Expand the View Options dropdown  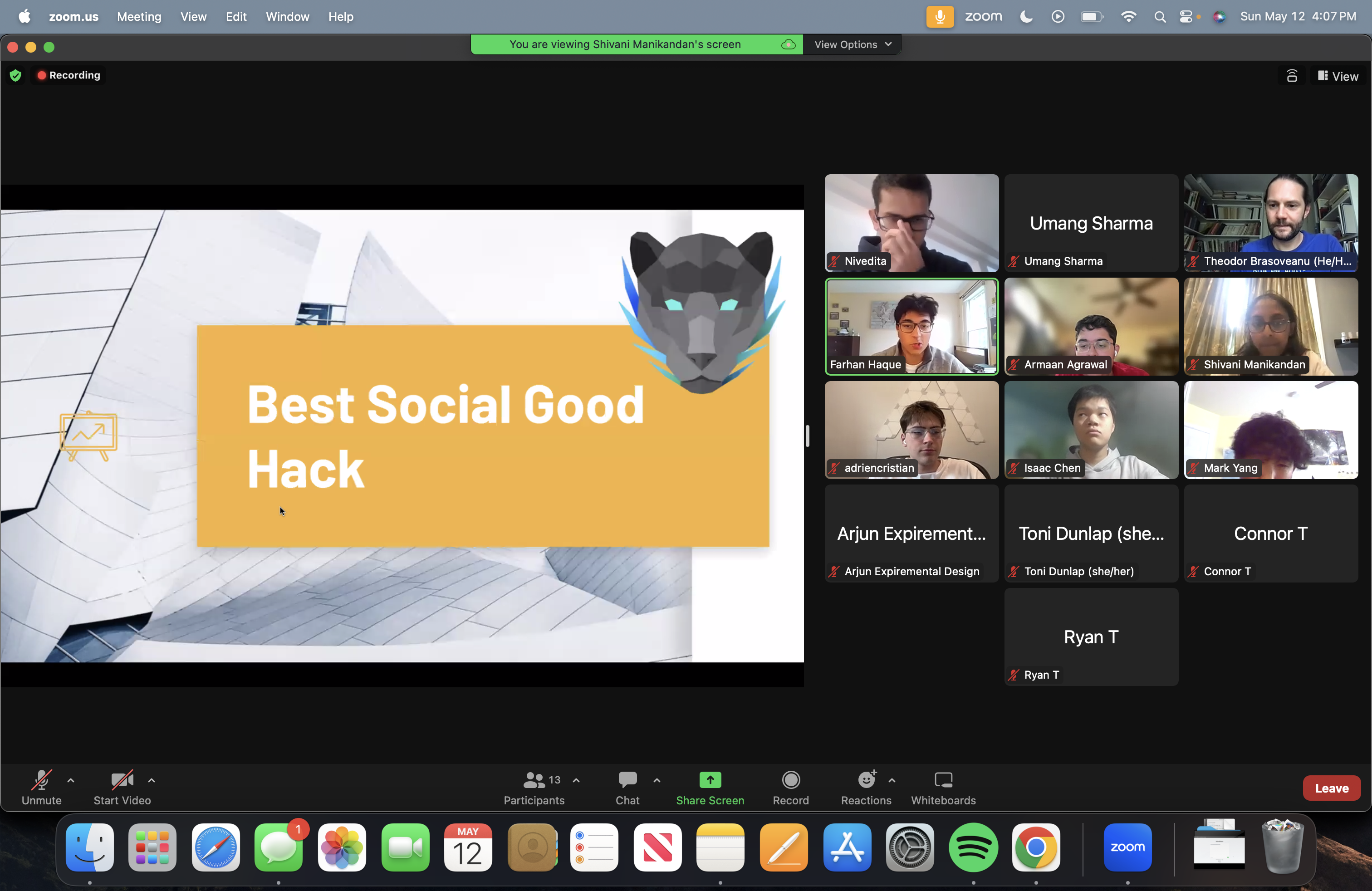coord(852,44)
